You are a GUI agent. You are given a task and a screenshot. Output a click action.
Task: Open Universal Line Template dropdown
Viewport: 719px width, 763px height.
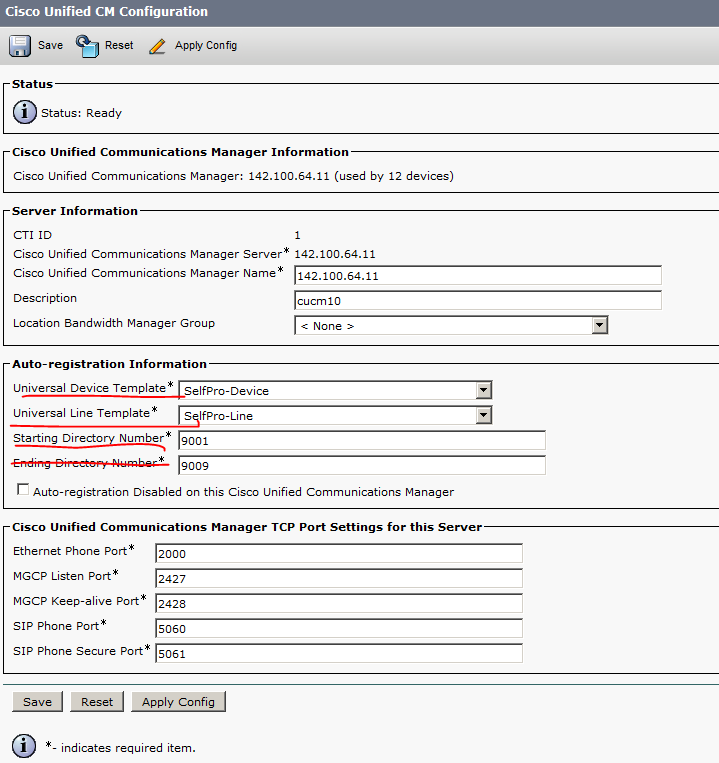pos(335,416)
